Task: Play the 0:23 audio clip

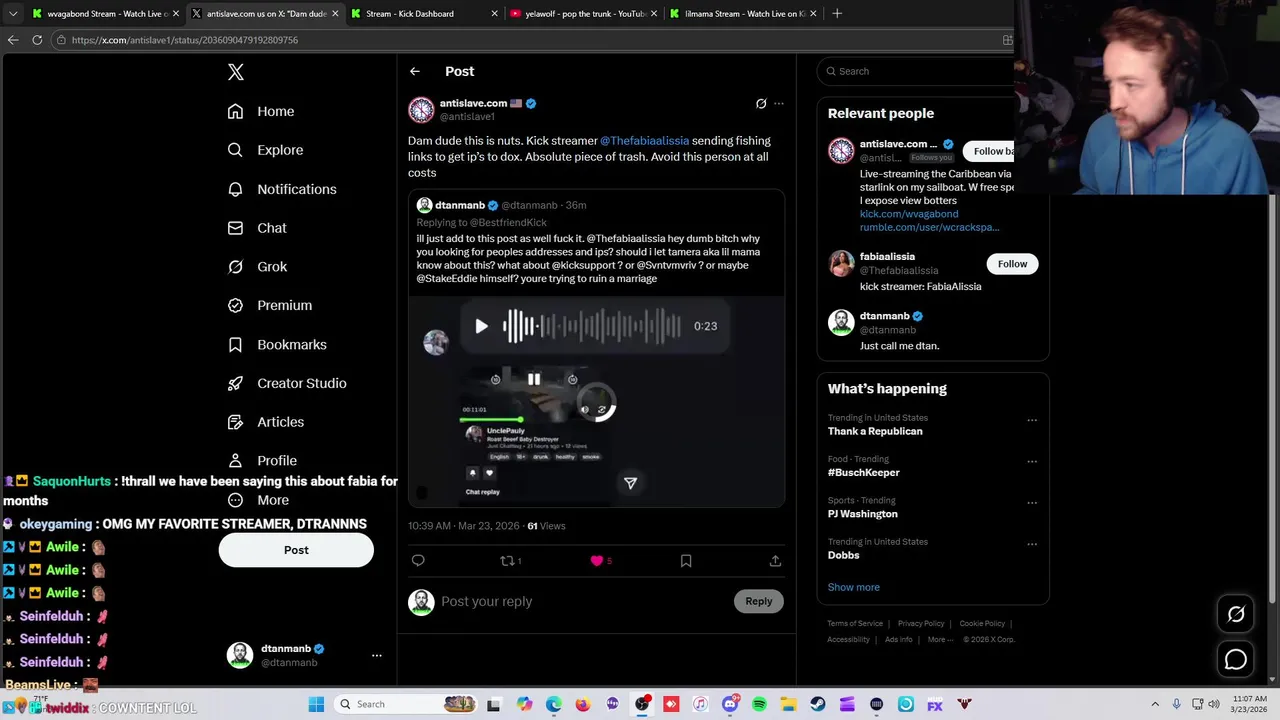Action: (481, 326)
